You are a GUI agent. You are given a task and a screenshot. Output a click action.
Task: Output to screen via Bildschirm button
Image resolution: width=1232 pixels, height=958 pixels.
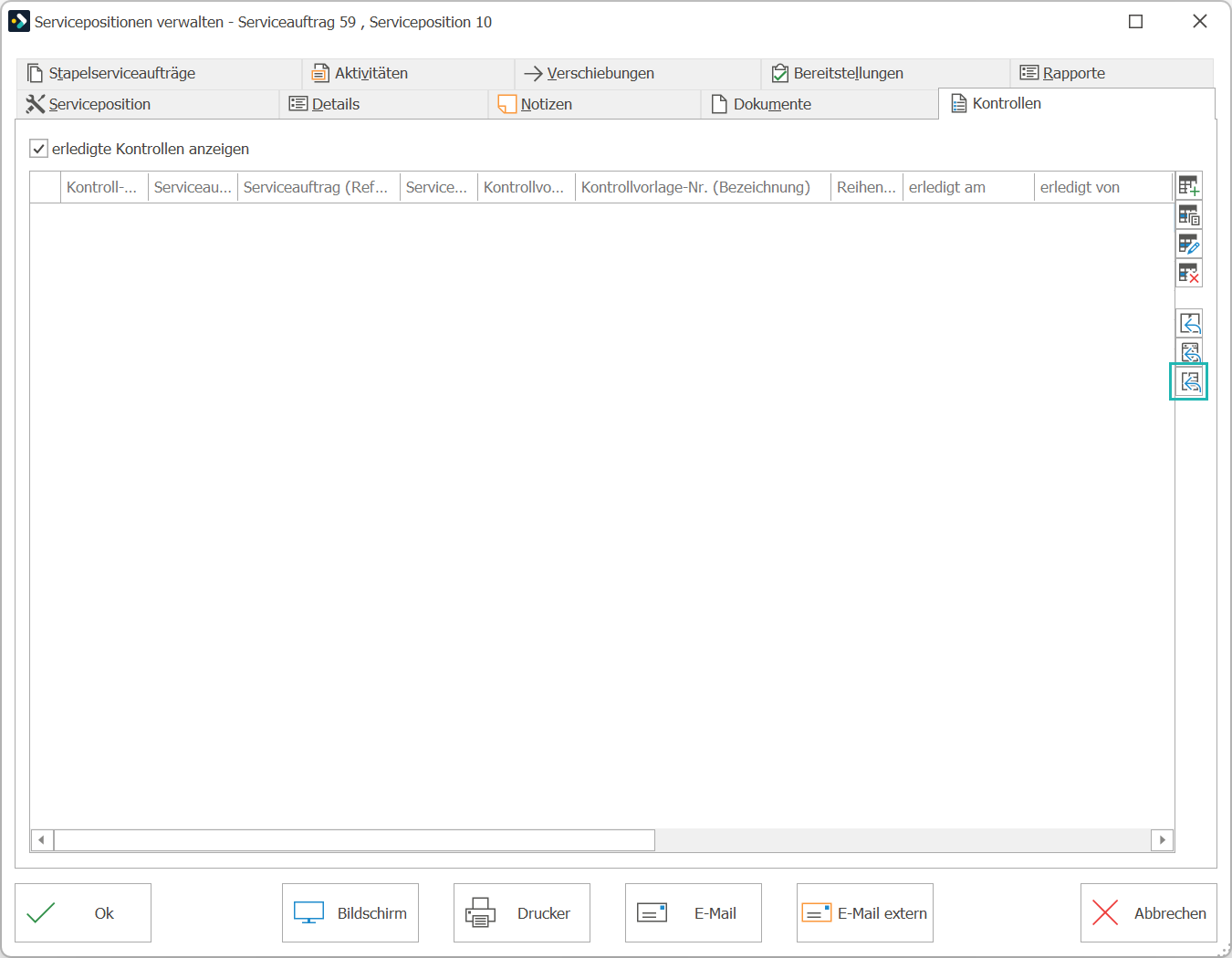350,912
